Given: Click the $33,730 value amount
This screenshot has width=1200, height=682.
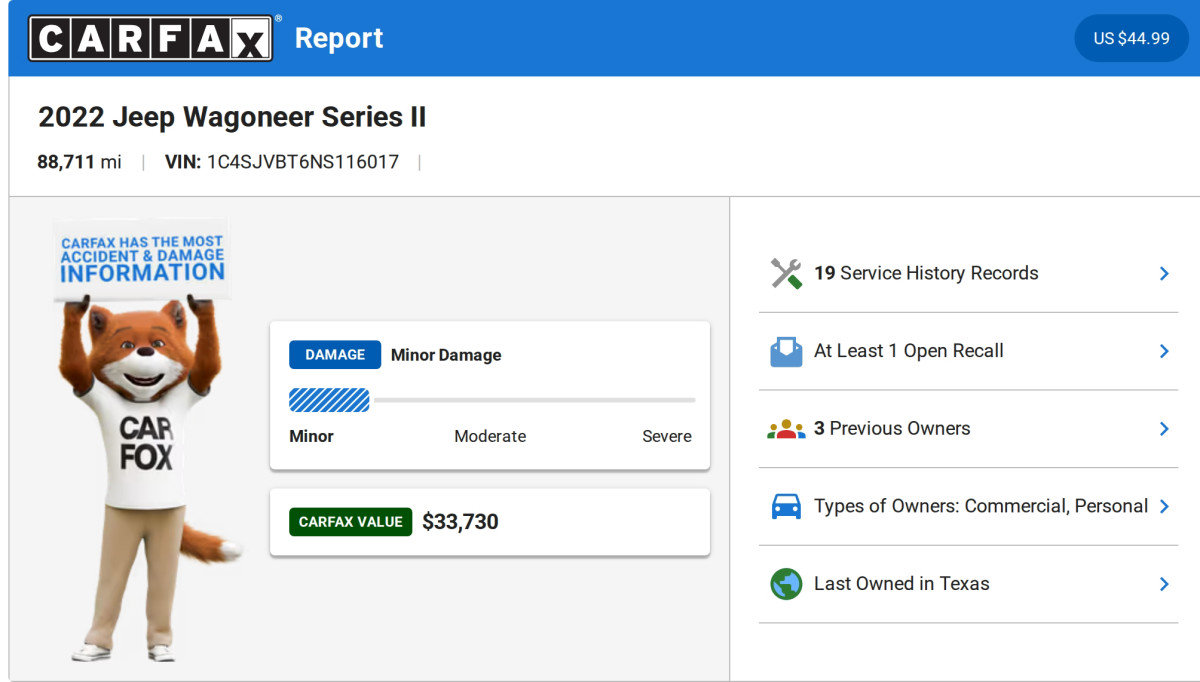Looking at the screenshot, I should tap(460, 522).
